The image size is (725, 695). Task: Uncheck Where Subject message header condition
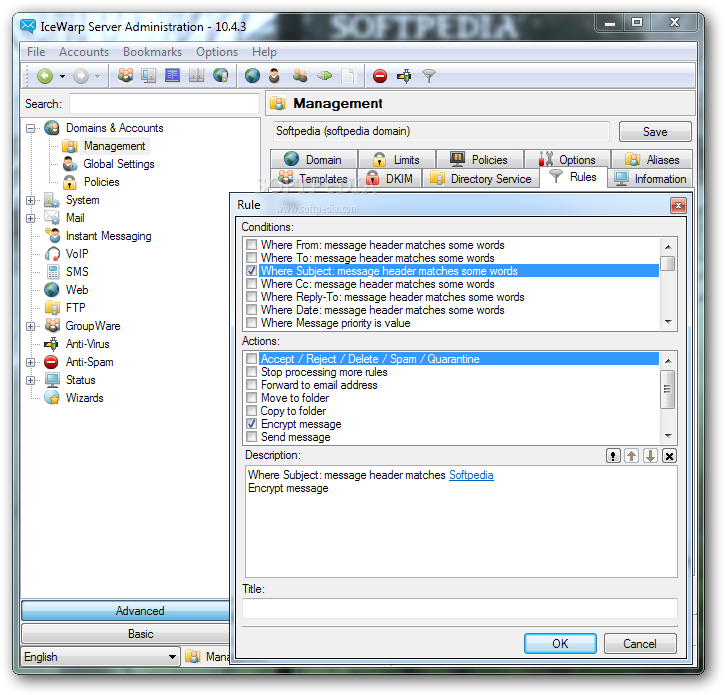(252, 271)
